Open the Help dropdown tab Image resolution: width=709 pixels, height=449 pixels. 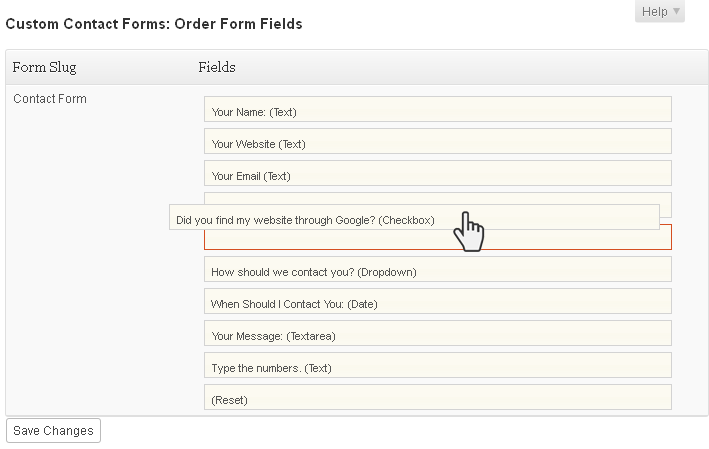tap(660, 11)
